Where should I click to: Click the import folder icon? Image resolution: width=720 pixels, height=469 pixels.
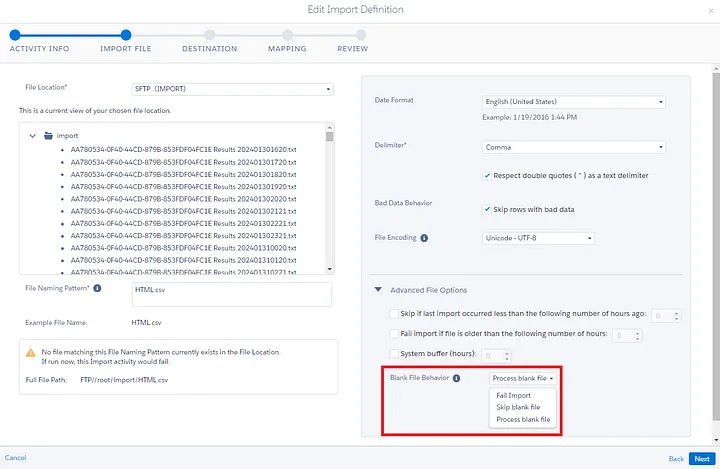coord(48,136)
